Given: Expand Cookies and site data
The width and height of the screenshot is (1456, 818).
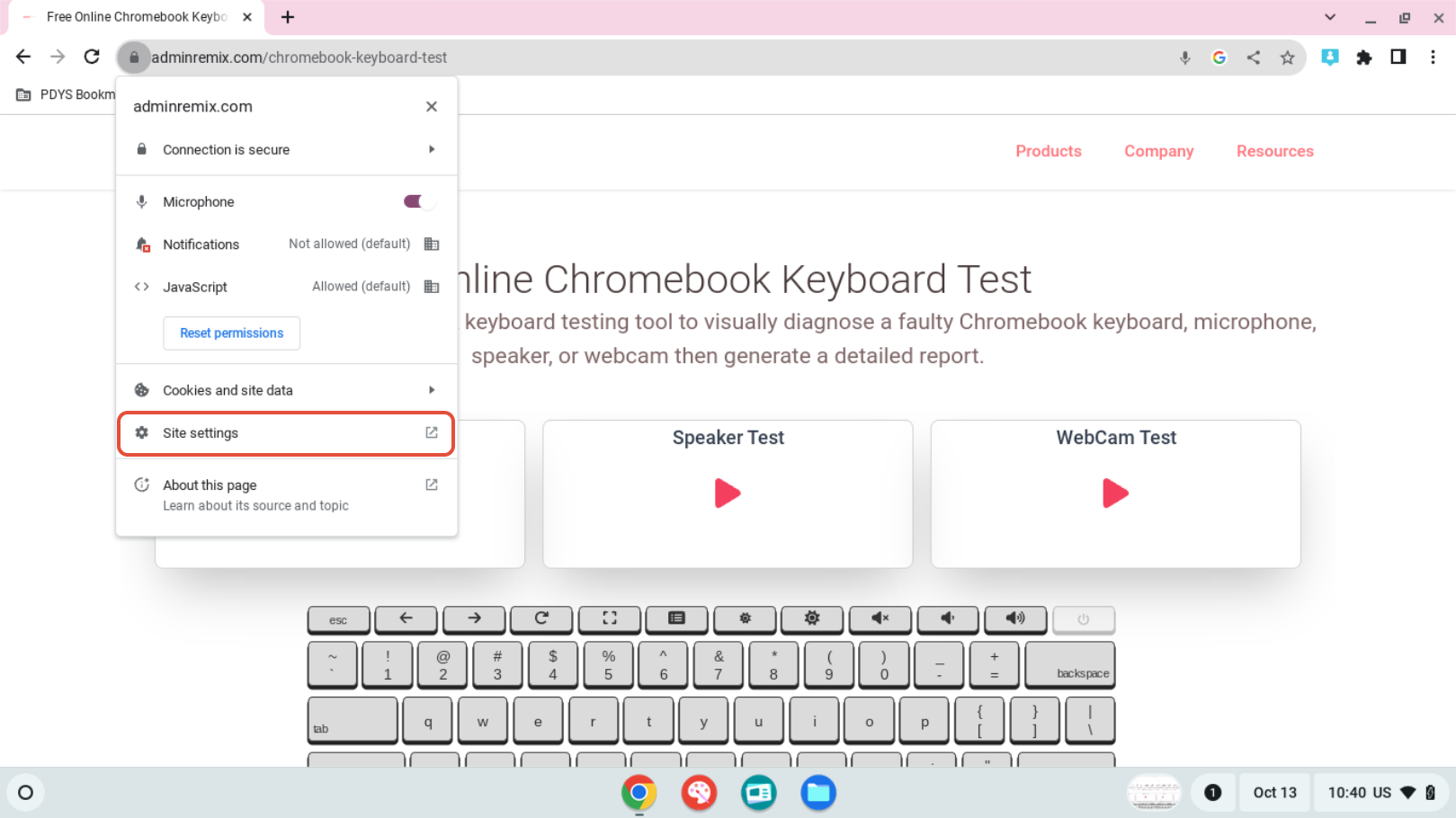Looking at the screenshot, I should [x=287, y=390].
